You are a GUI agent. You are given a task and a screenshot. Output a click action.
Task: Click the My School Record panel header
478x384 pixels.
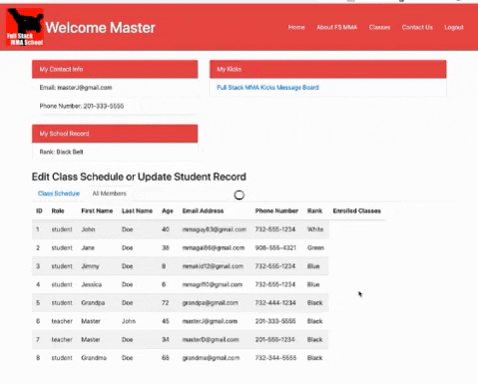tap(115, 134)
